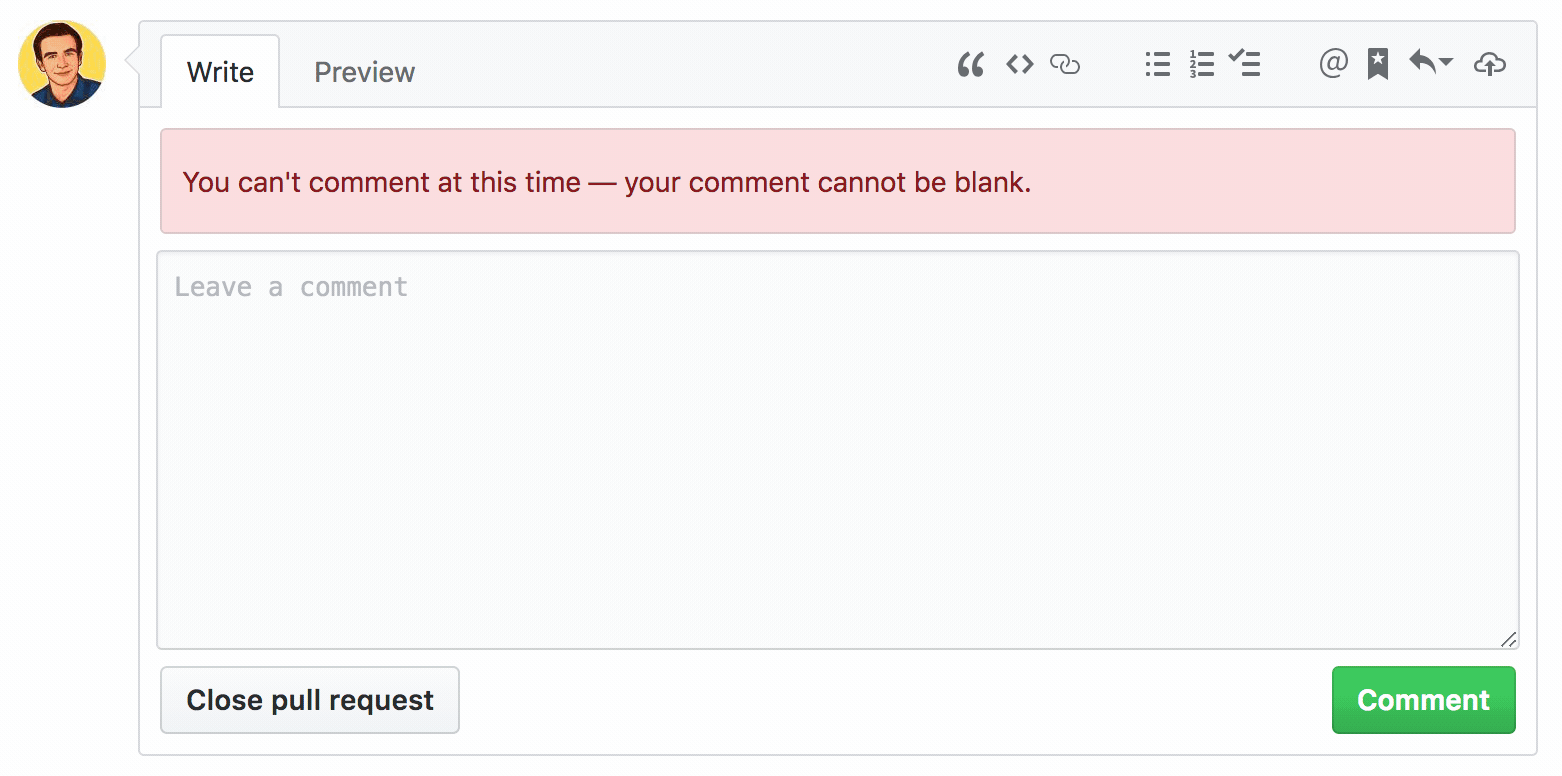
Task: Insert a blockquote using the quote icon
Action: point(969,64)
